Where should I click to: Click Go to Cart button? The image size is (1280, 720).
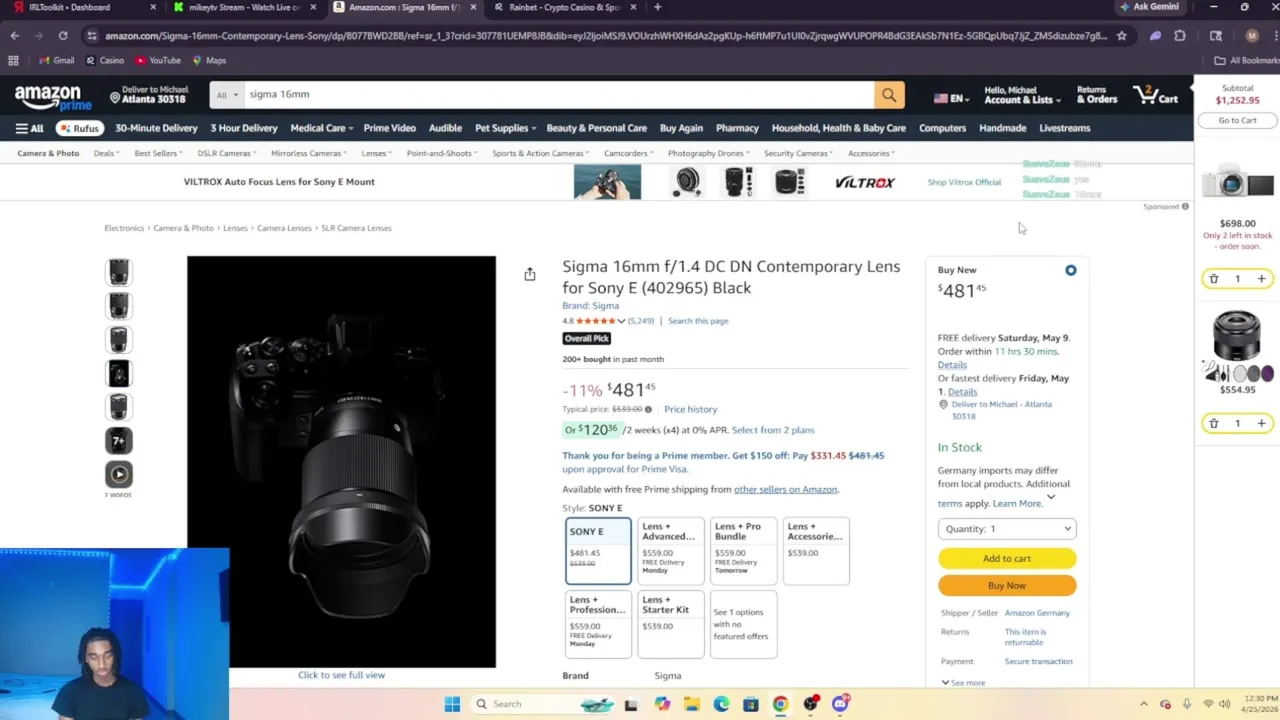[1237, 120]
